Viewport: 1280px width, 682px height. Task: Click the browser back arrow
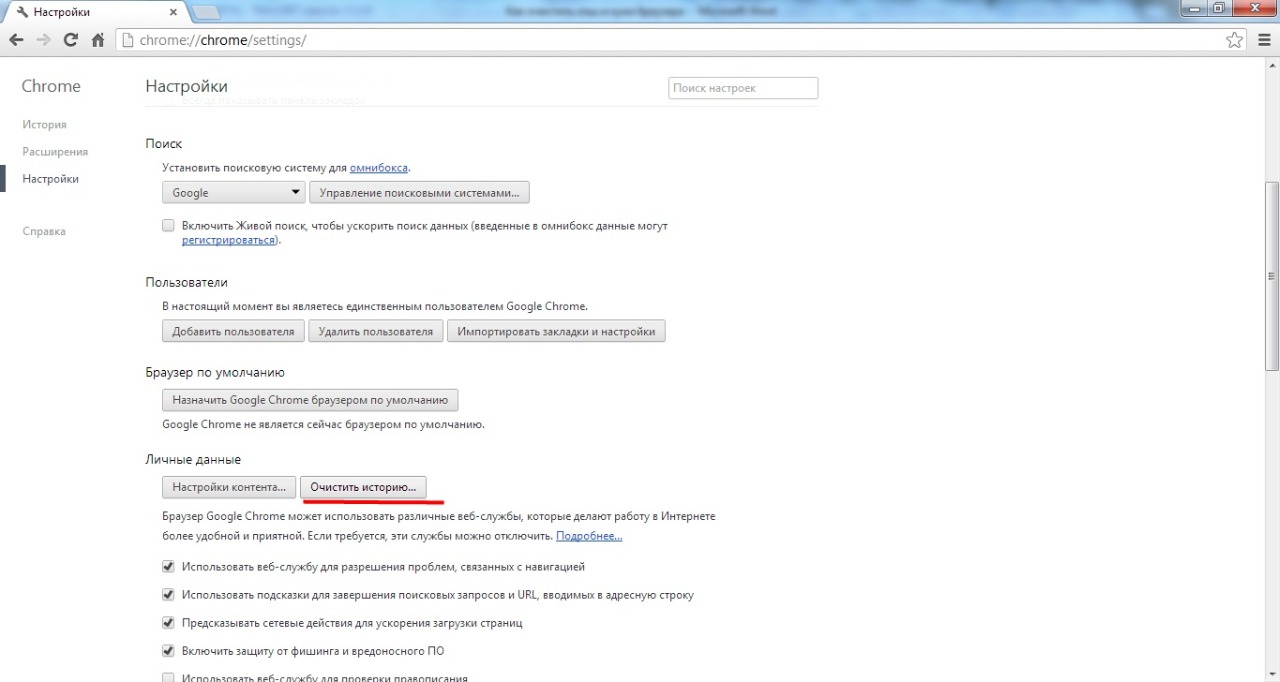coord(17,41)
